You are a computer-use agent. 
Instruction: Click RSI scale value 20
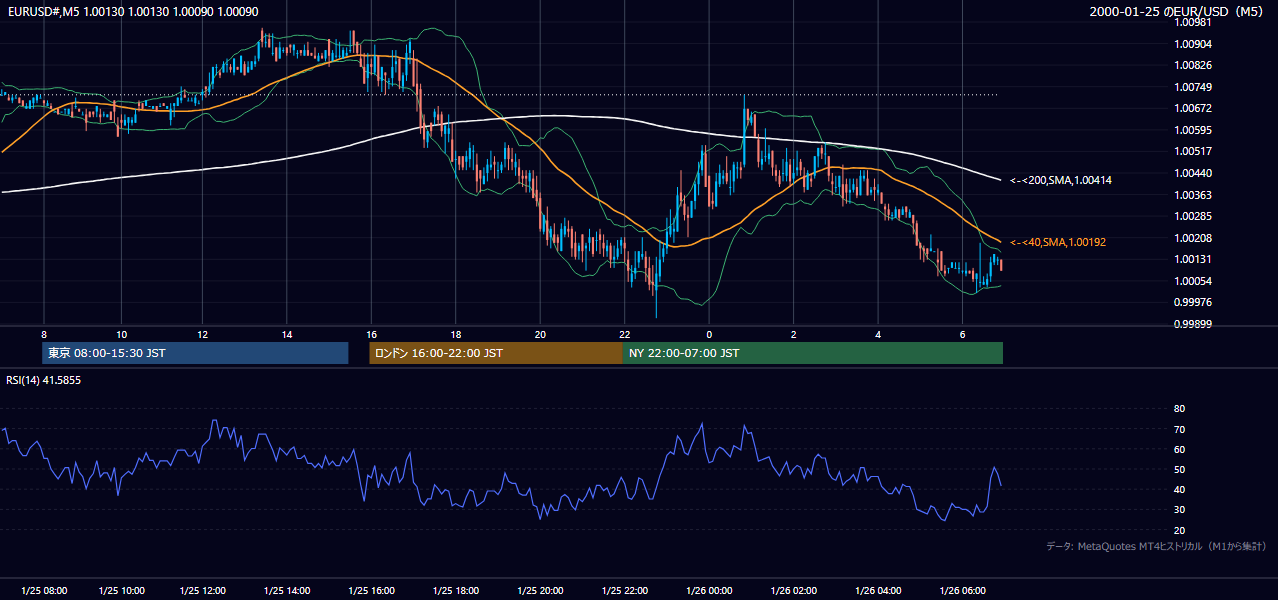(x=1179, y=530)
